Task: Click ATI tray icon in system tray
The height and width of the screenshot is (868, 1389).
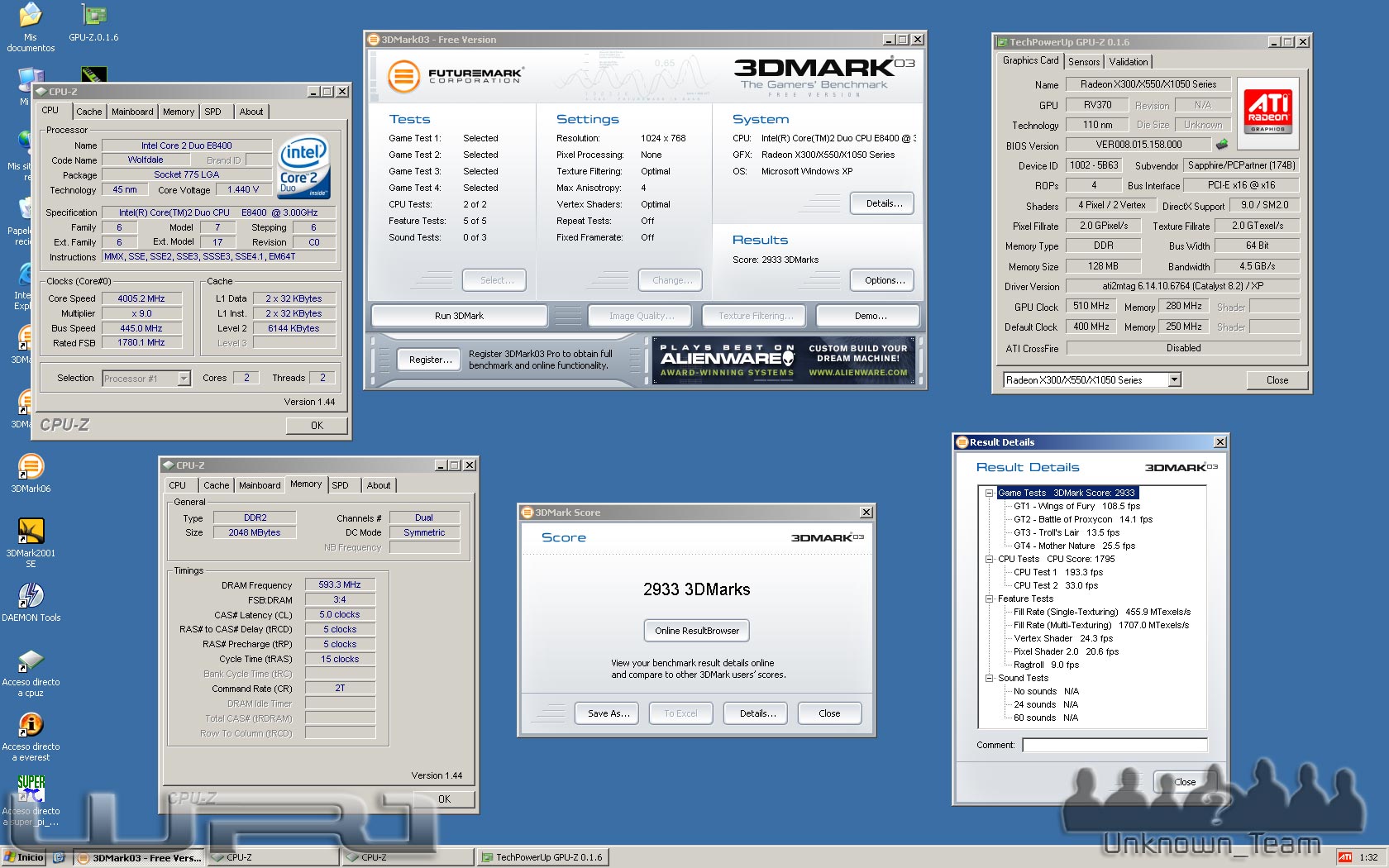Action: click(x=1345, y=857)
